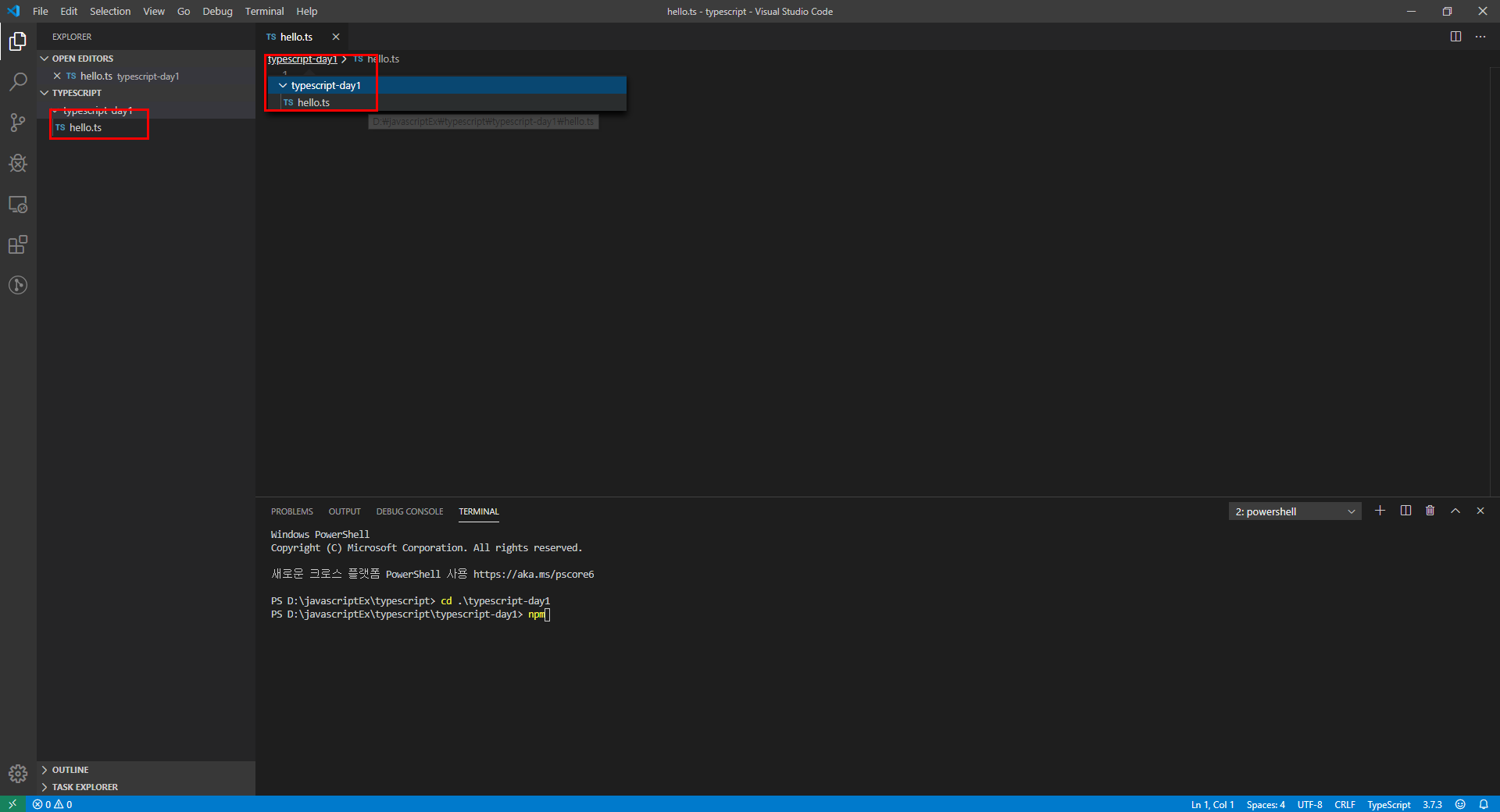This screenshot has width=1500, height=812.
Task: Open the File menu
Action: coord(41,11)
